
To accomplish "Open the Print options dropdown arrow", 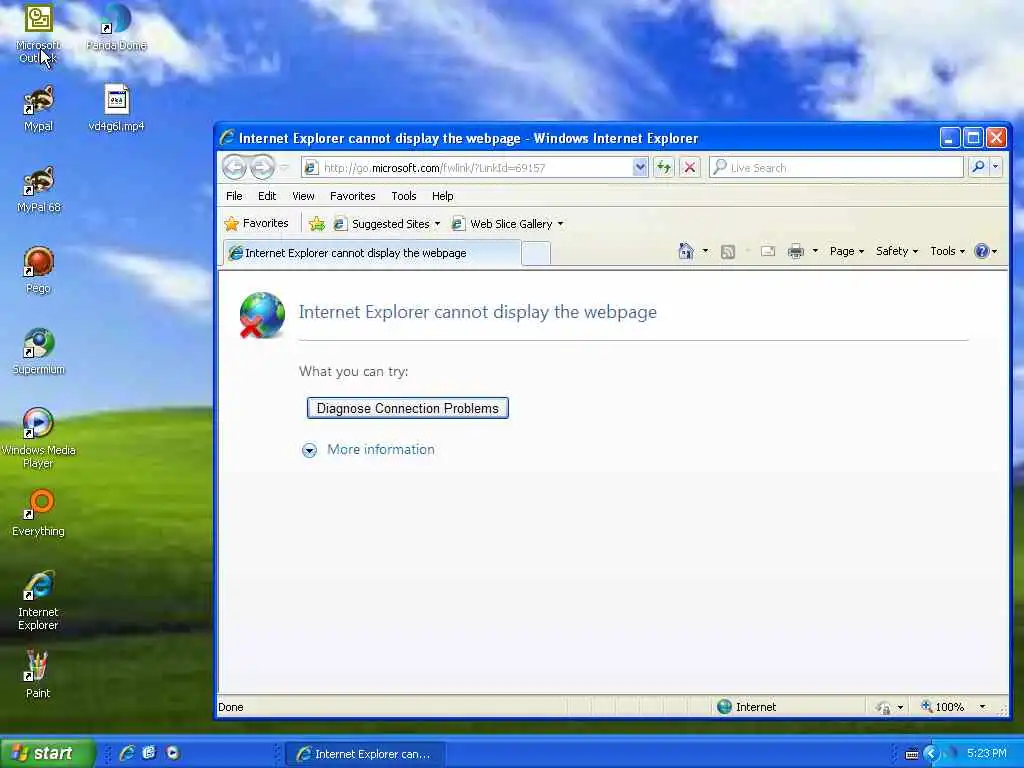I will tap(815, 251).
